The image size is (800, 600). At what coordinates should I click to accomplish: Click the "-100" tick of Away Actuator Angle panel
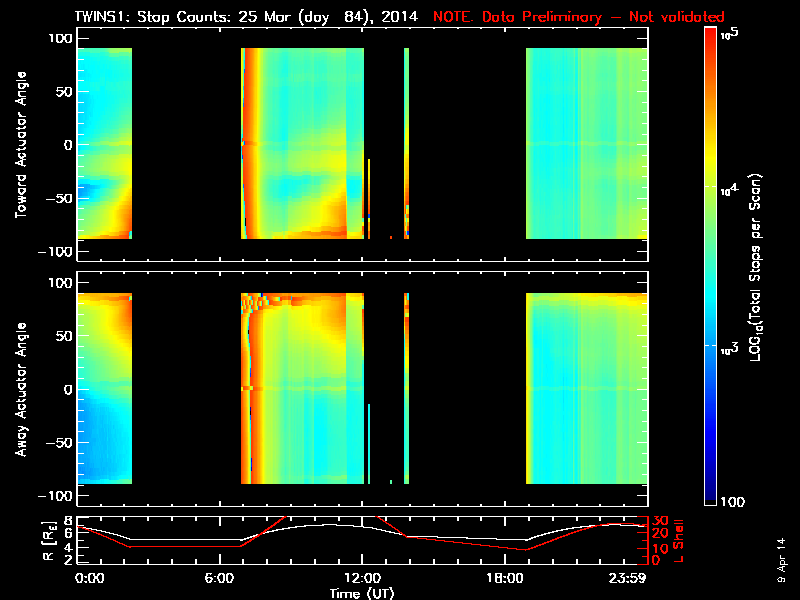pyautogui.click(x=56, y=496)
